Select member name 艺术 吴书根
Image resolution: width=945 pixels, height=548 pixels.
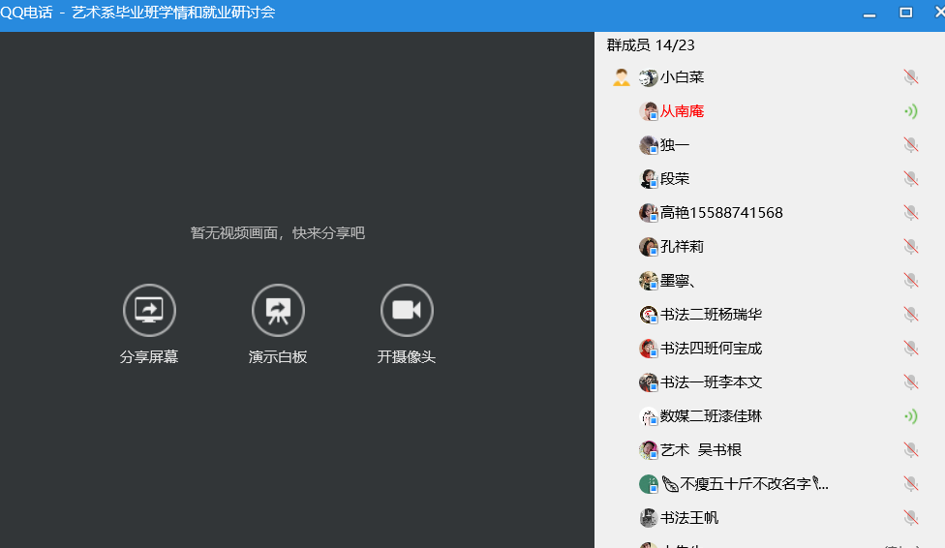tap(701, 450)
